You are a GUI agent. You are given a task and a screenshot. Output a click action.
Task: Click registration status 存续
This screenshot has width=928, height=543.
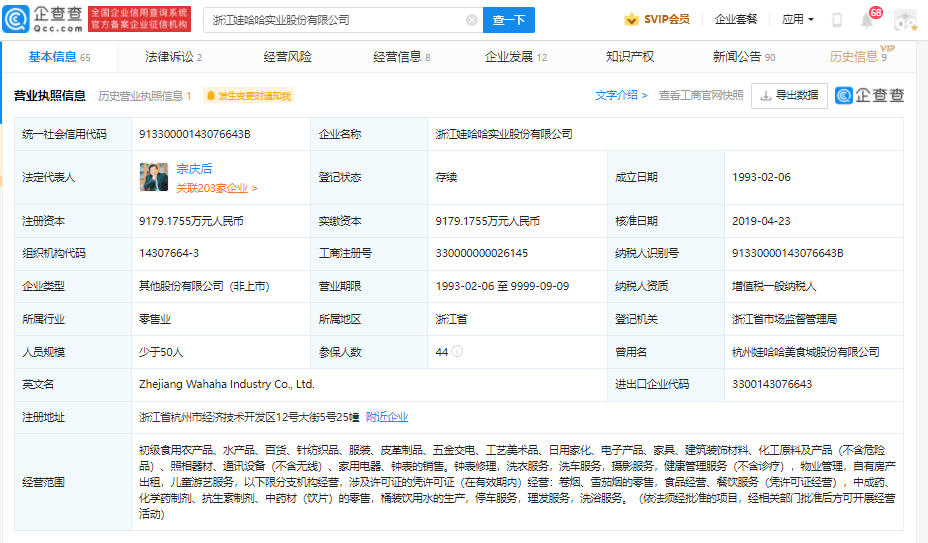coord(446,177)
